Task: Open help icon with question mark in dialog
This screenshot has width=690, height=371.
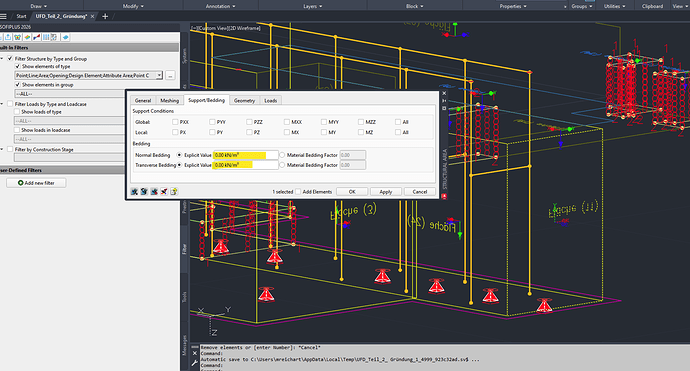Action: (174, 191)
